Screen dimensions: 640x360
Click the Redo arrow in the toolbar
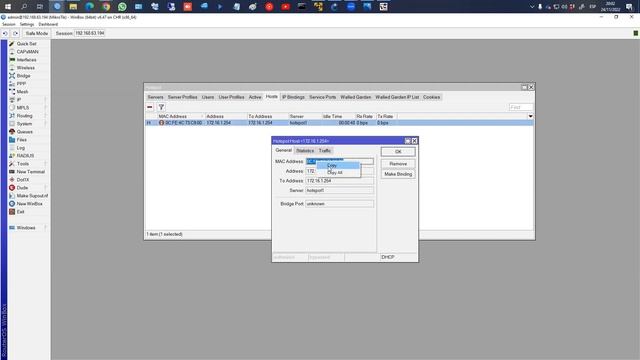(x=15, y=33)
